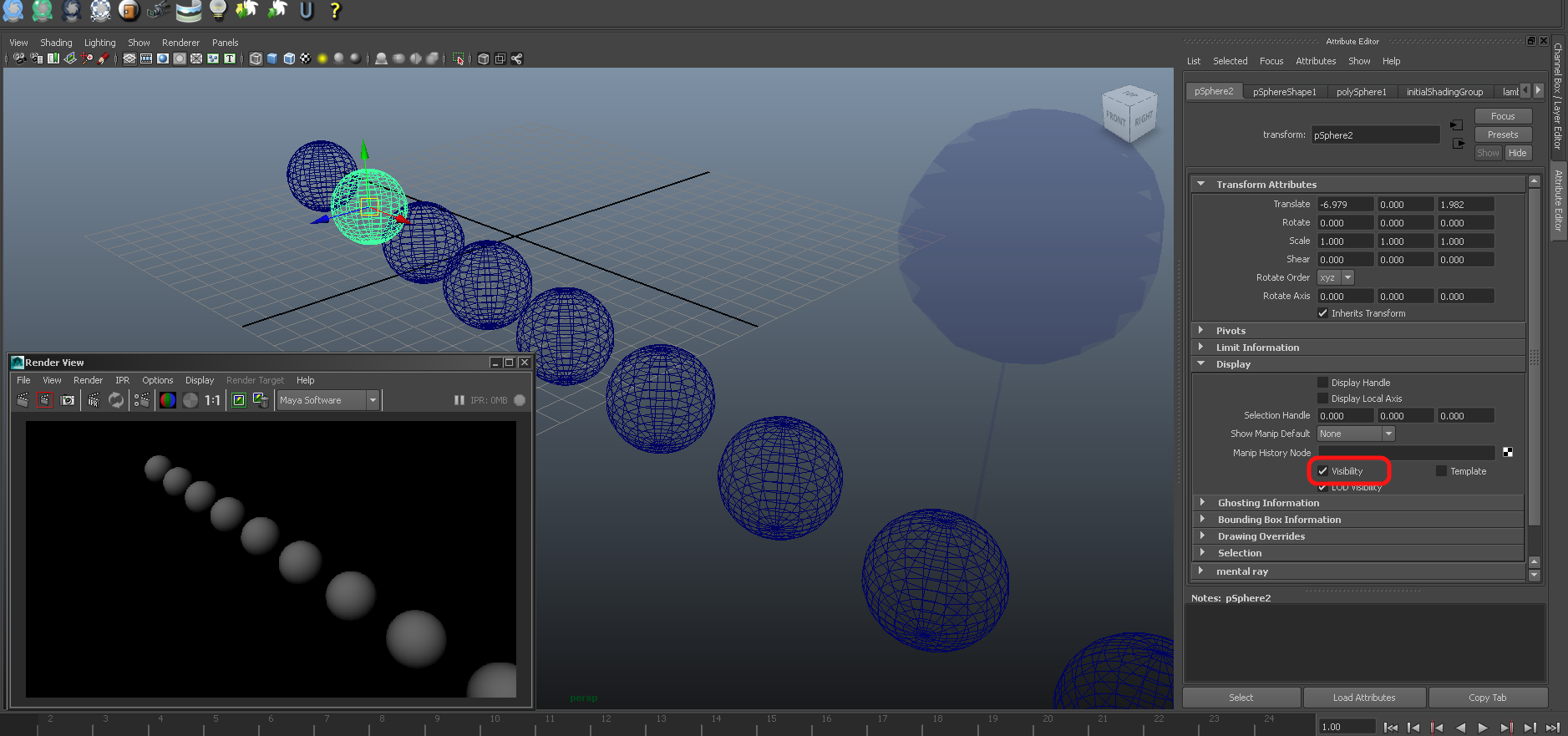This screenshot has height=736, width=1568.
Task: Toggle the Visibility checkbox
Action: (x=1322, y=471)
